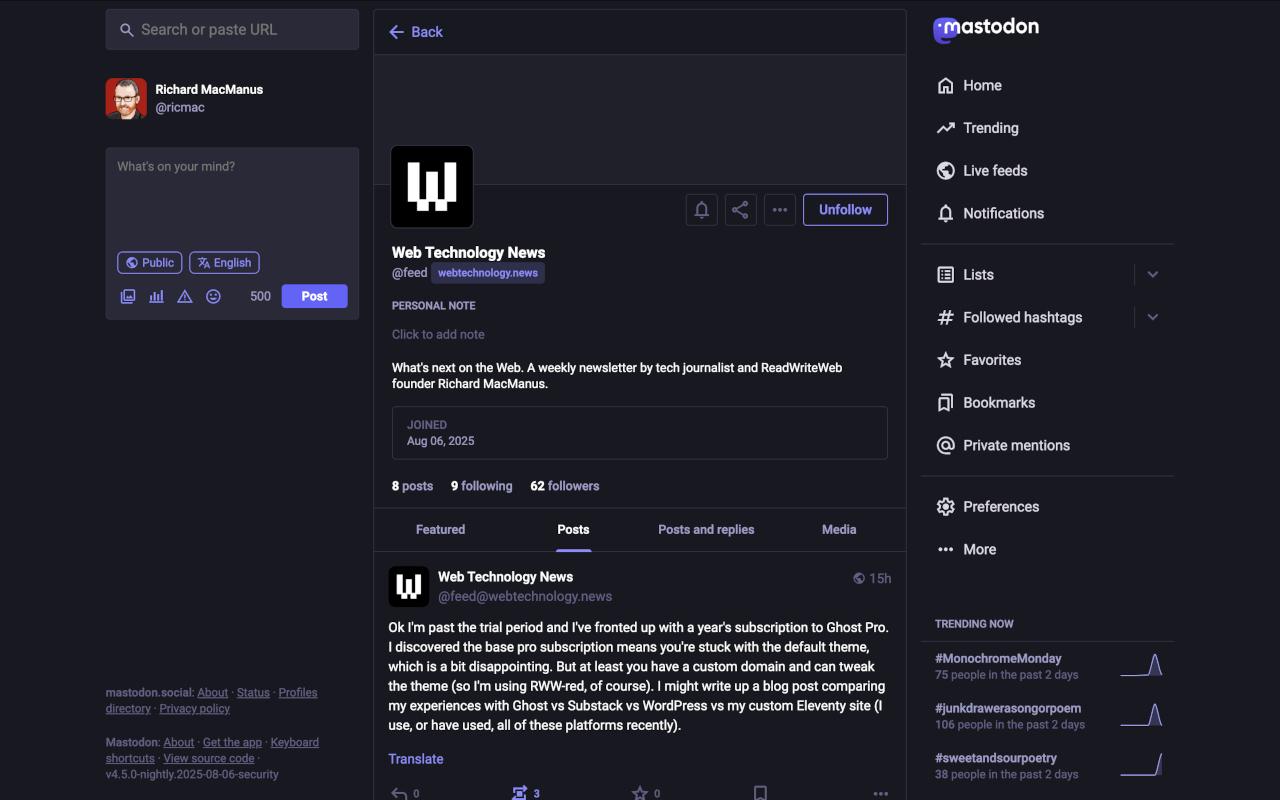Click the Lists icon in sidebar

click(x=946, y=275)
